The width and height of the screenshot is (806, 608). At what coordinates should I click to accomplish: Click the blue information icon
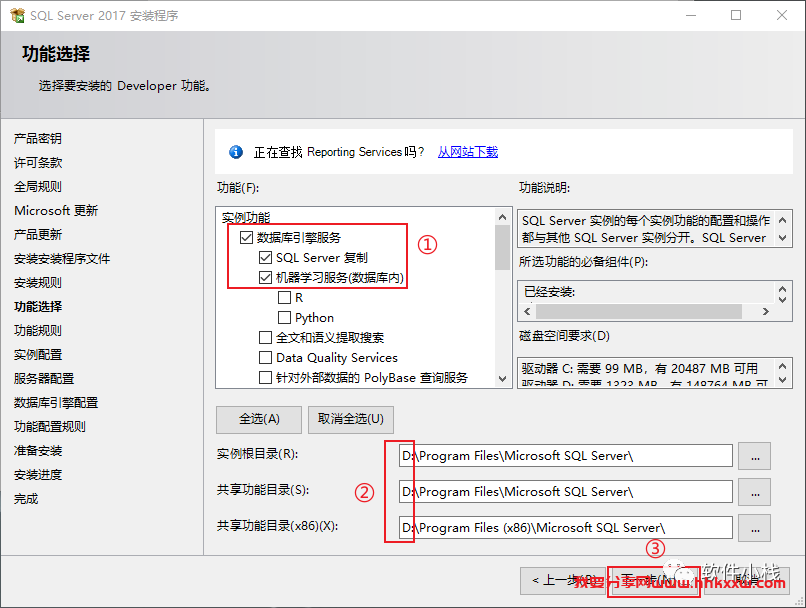236,152
